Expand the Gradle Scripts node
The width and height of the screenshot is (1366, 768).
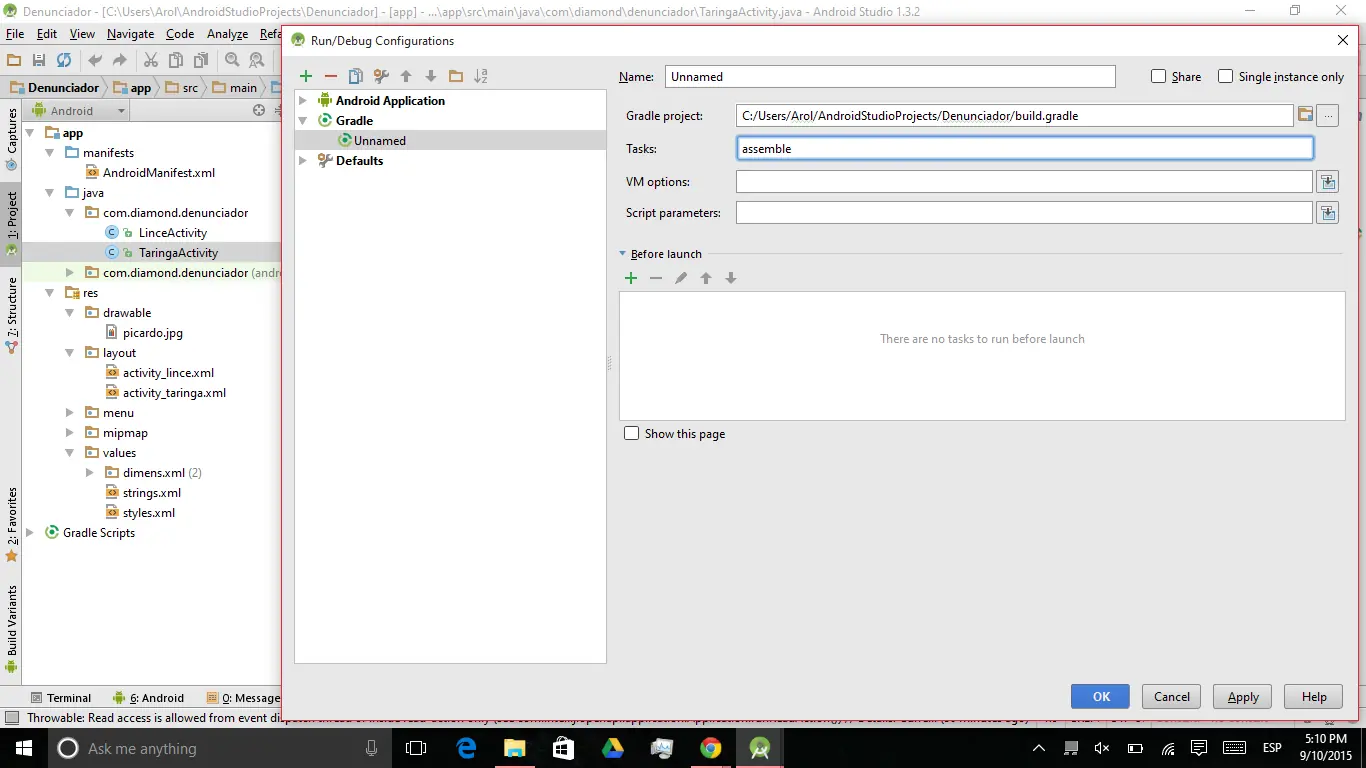point(29,533)
